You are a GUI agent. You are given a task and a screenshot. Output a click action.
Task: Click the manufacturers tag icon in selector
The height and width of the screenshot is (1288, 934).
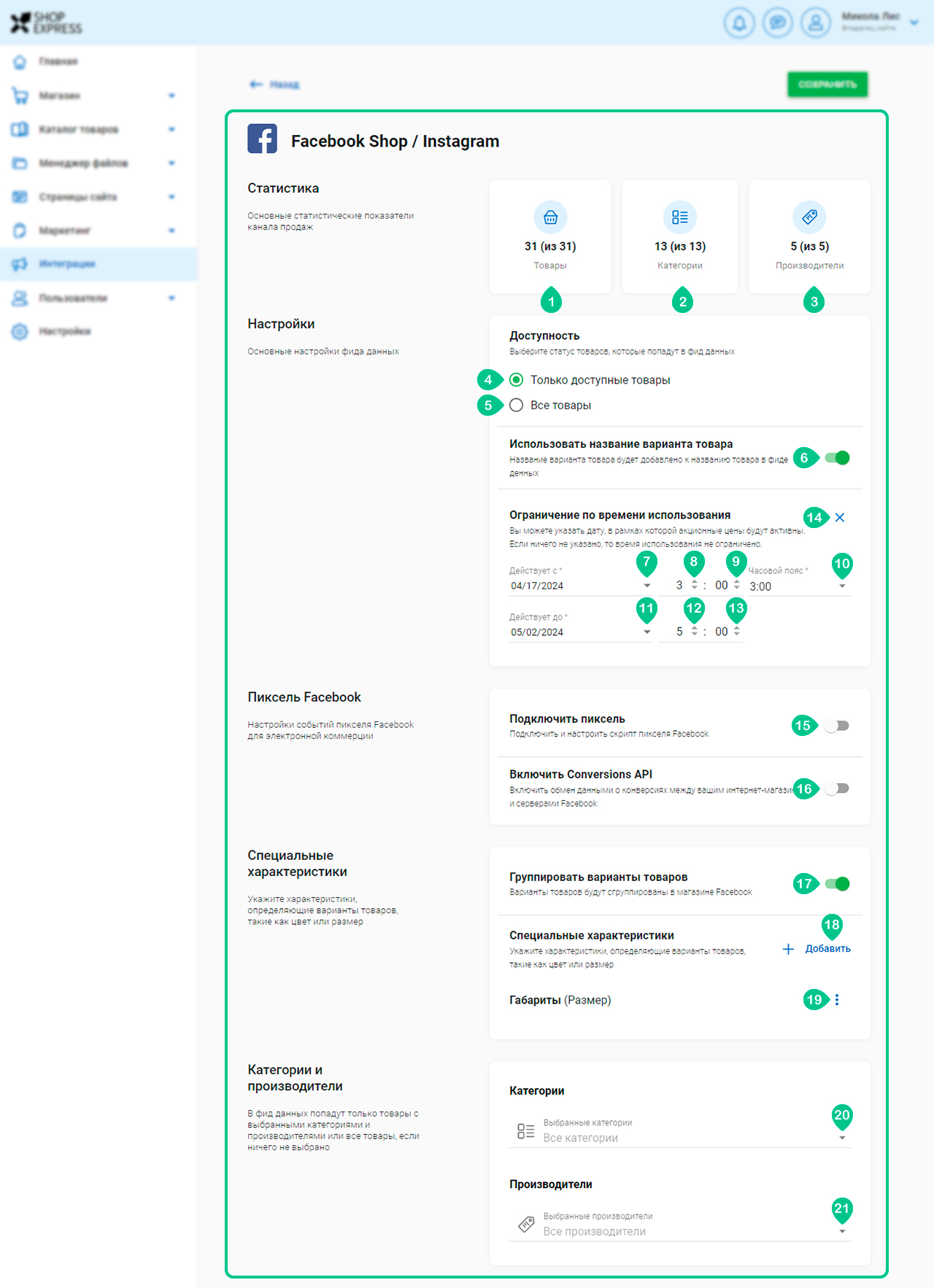526,1225
